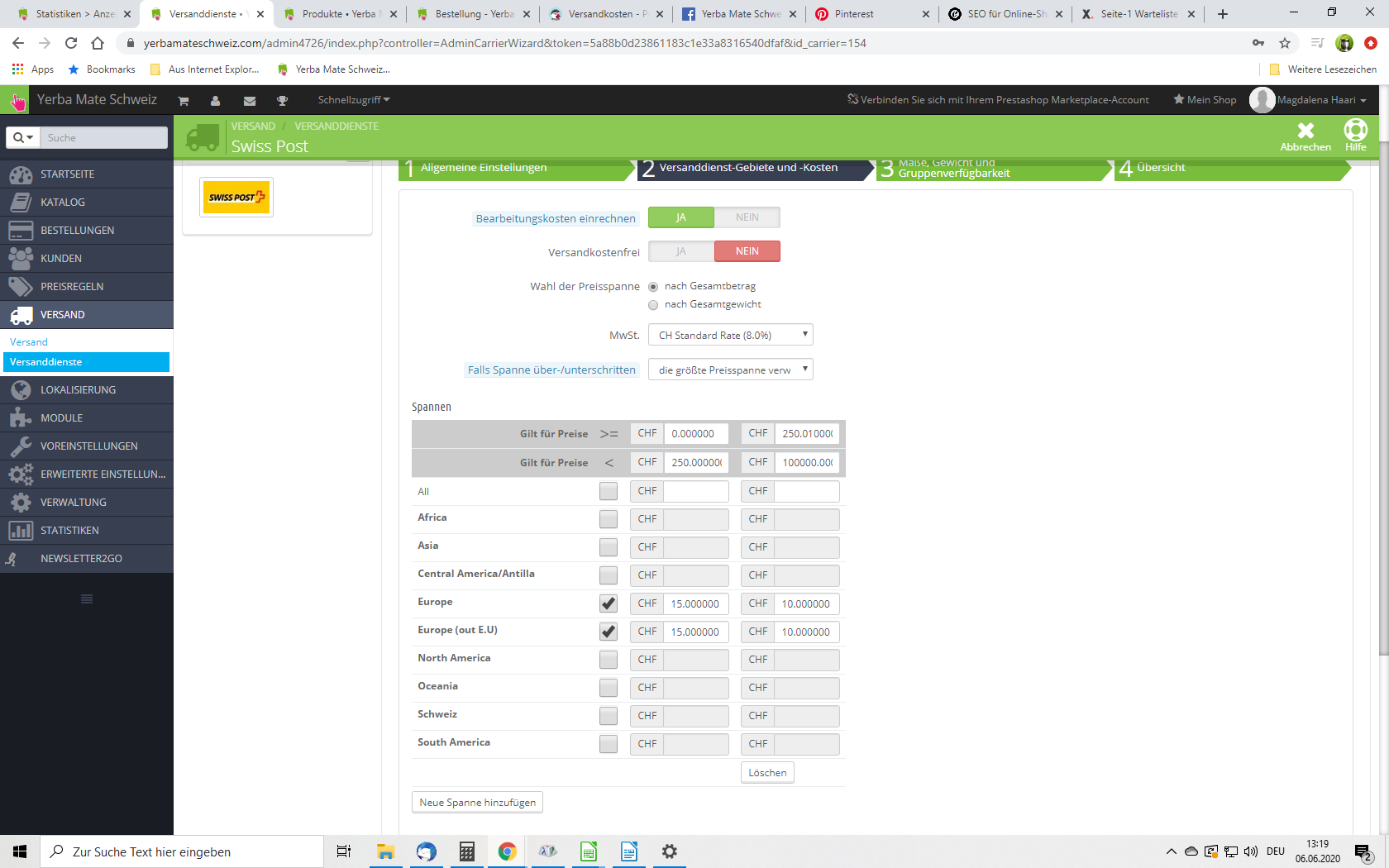Go to step 3 Maße, Gewicht und Gruppenverfügbarkeit
Viewport: 1389px width, 868px height.
tap(994, 168)
